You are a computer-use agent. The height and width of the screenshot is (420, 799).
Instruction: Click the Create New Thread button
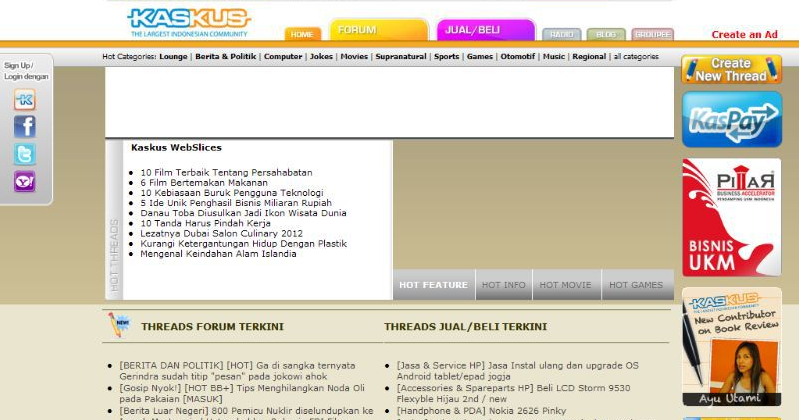[732, 70]
